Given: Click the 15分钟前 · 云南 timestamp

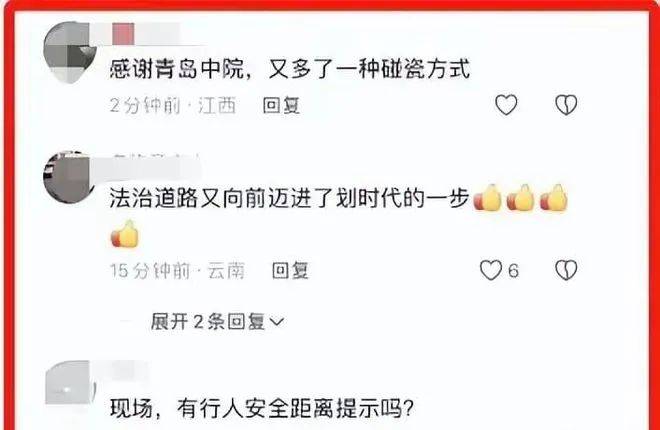Looking at the screenshot, I should point(177,271).
